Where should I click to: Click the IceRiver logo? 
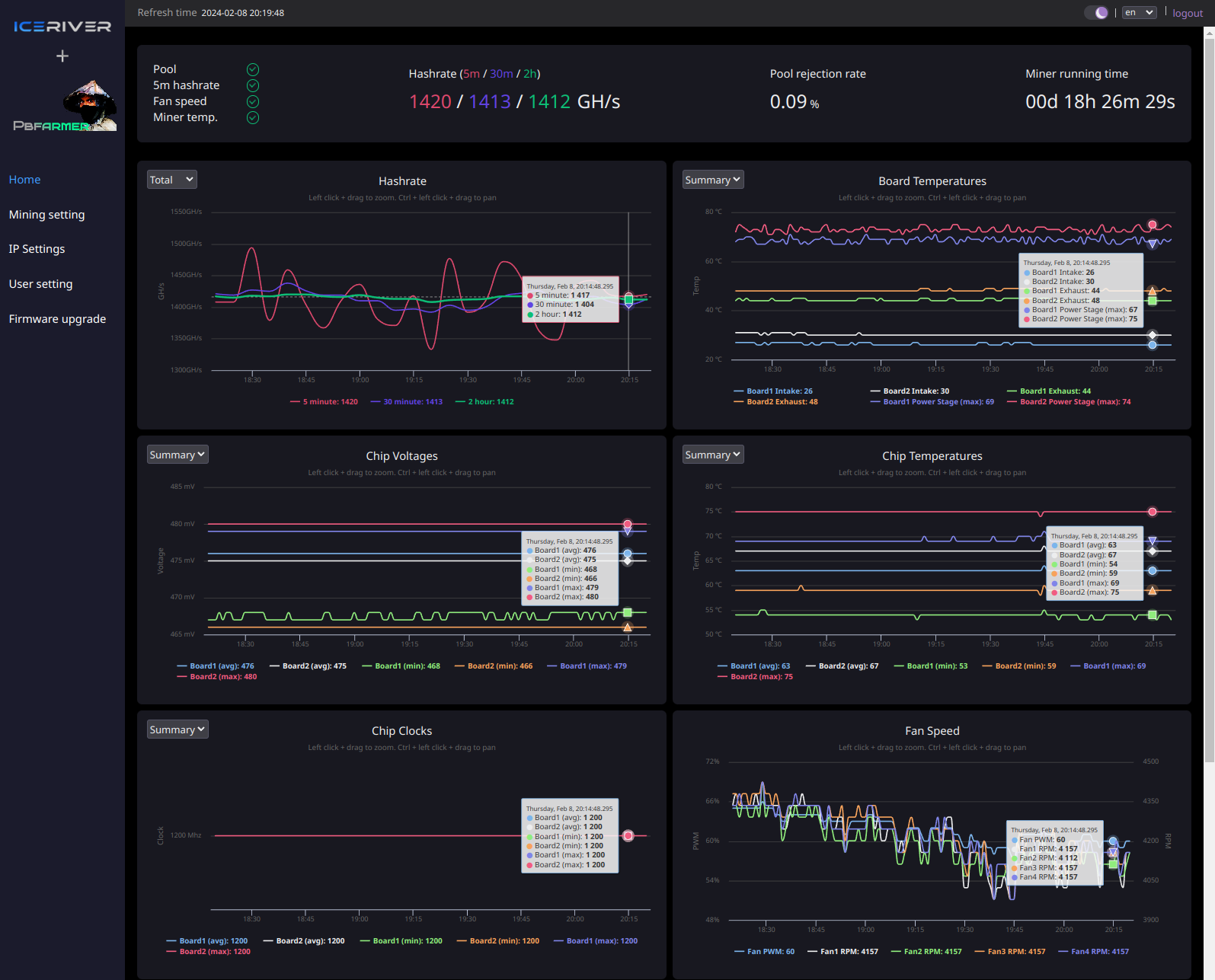point(62,27)
